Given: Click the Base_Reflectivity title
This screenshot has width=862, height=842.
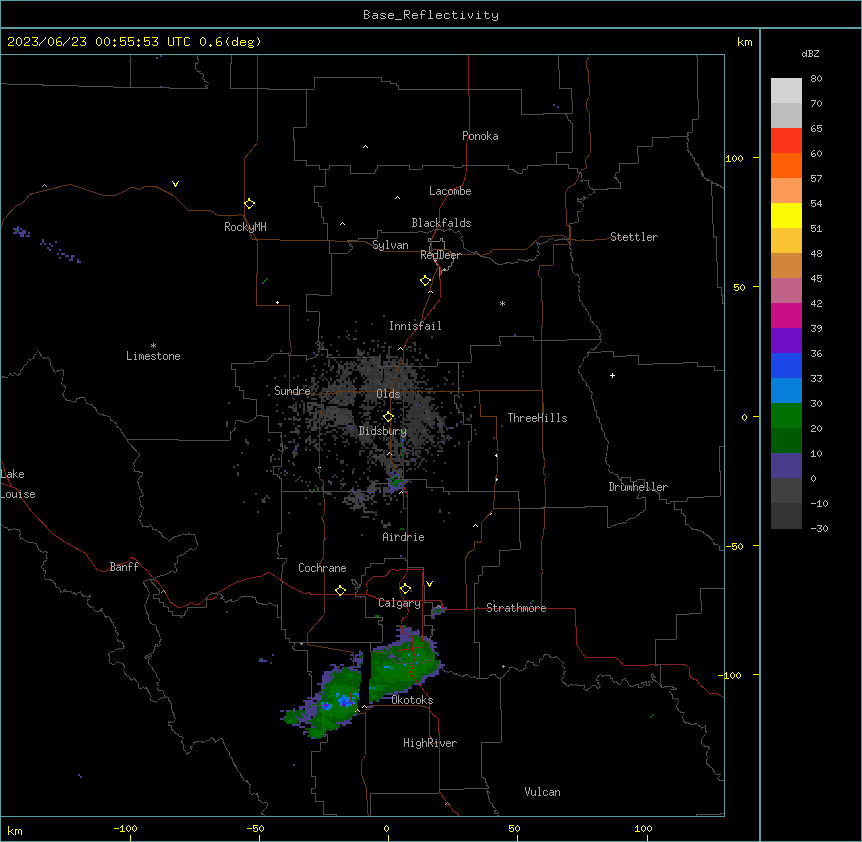Looking at the screenshot, I should (431, 15).
